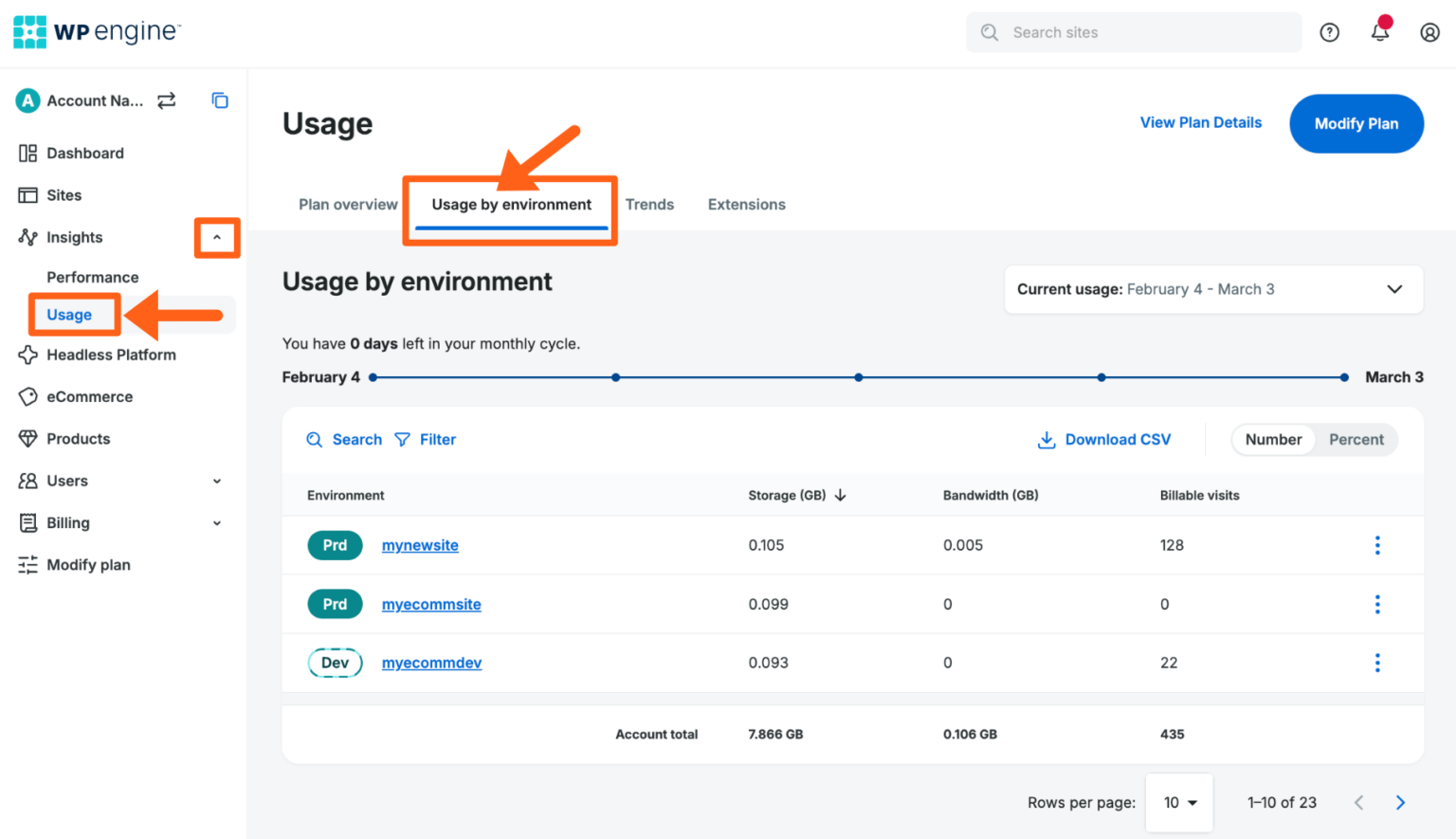Click the copy icon beside account name
1456x839 pixels.
pos(220,100)
